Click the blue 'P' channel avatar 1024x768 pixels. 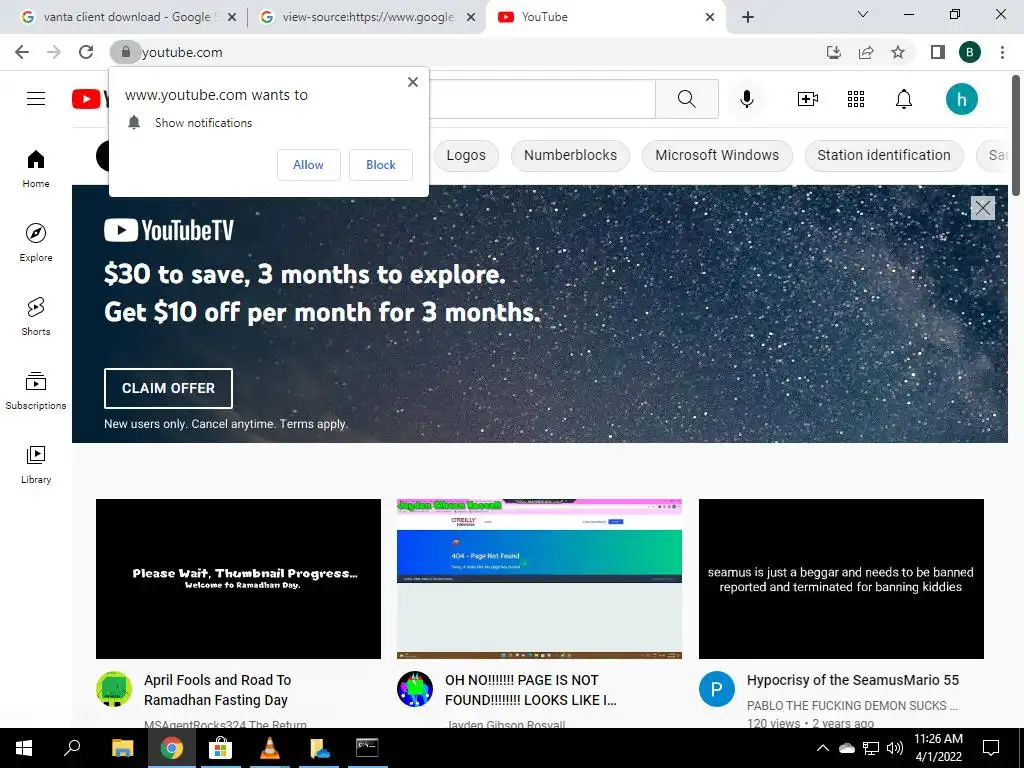(x=716, y=689)
